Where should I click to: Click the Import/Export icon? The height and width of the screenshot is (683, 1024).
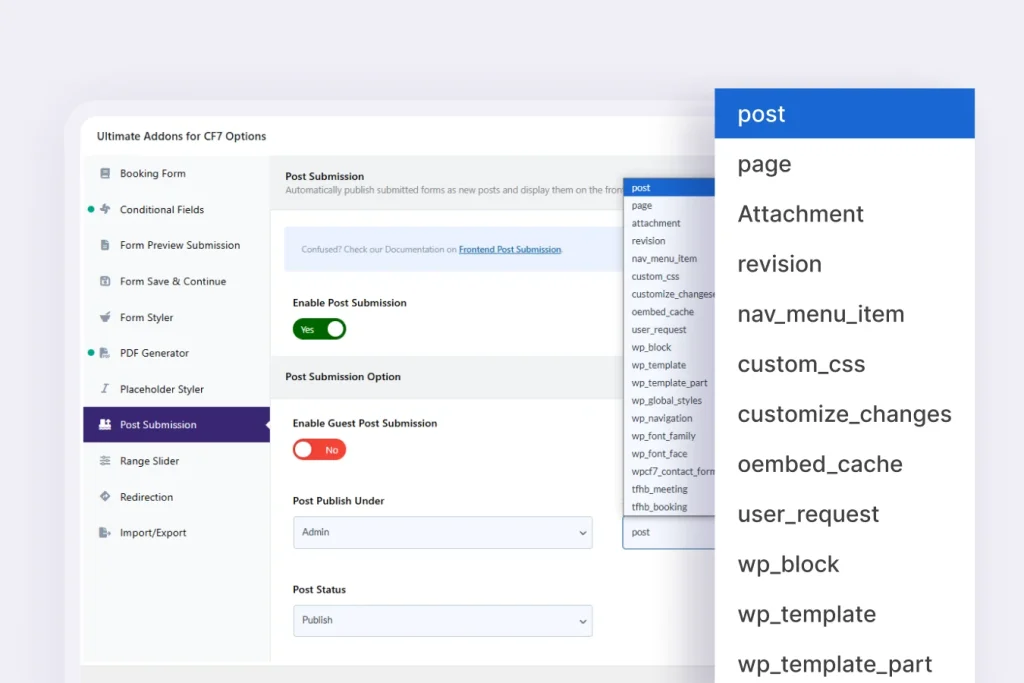[104, 532]
